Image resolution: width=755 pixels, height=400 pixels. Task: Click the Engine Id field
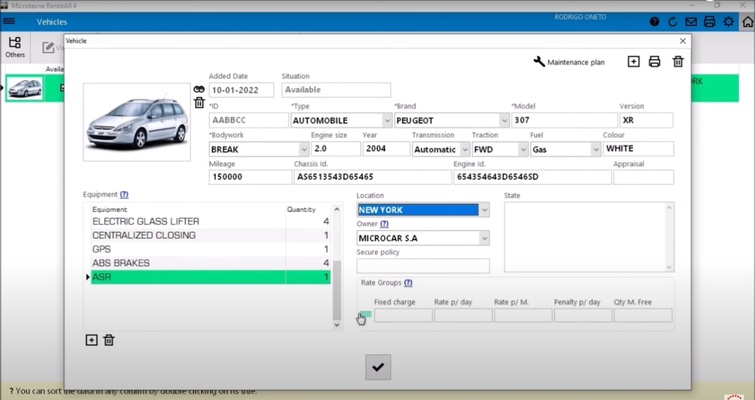[x=533, y=177]
